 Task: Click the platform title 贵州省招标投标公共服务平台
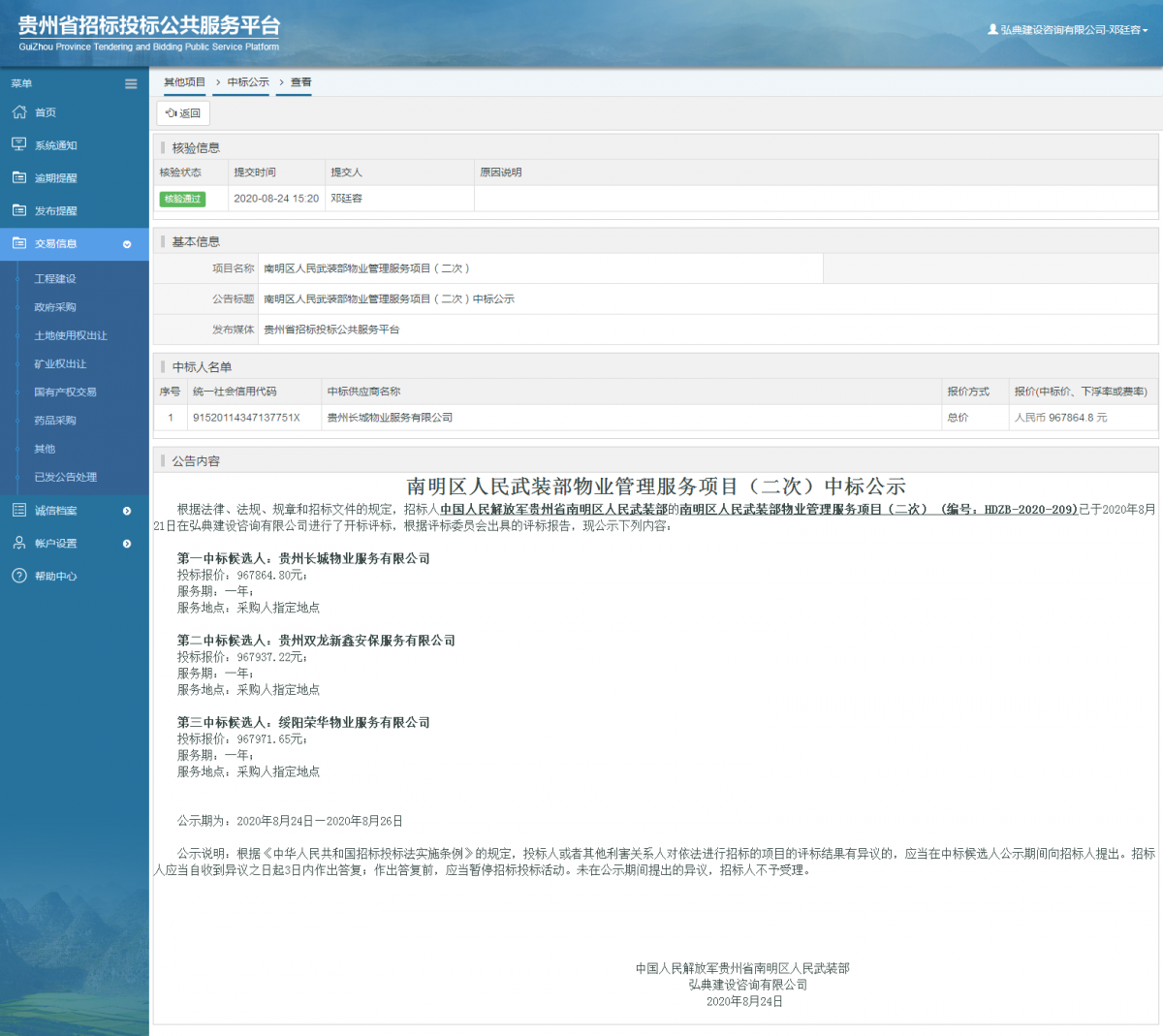coord(149,26)
